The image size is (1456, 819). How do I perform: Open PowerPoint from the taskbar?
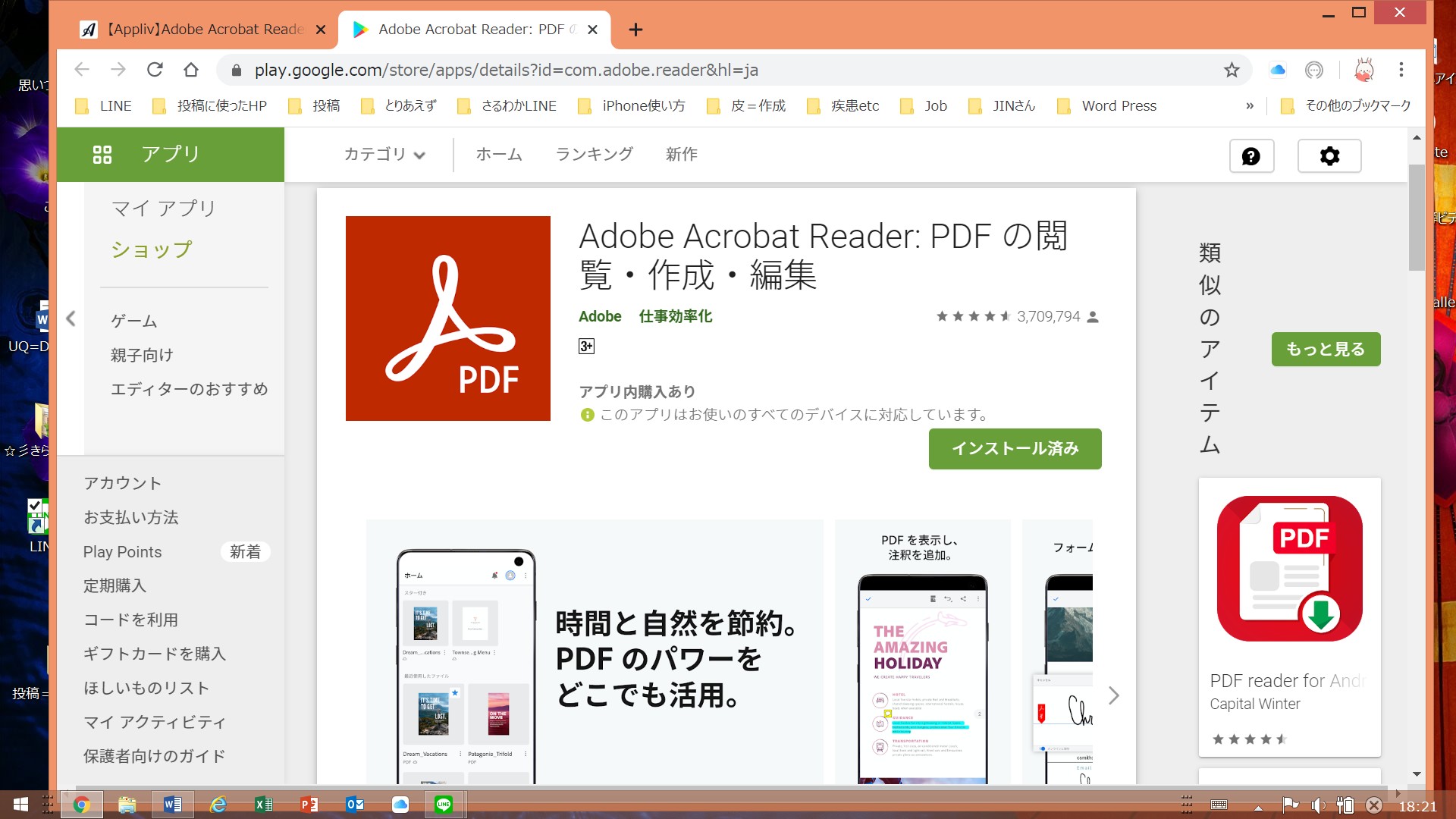[x=309, y=805]
